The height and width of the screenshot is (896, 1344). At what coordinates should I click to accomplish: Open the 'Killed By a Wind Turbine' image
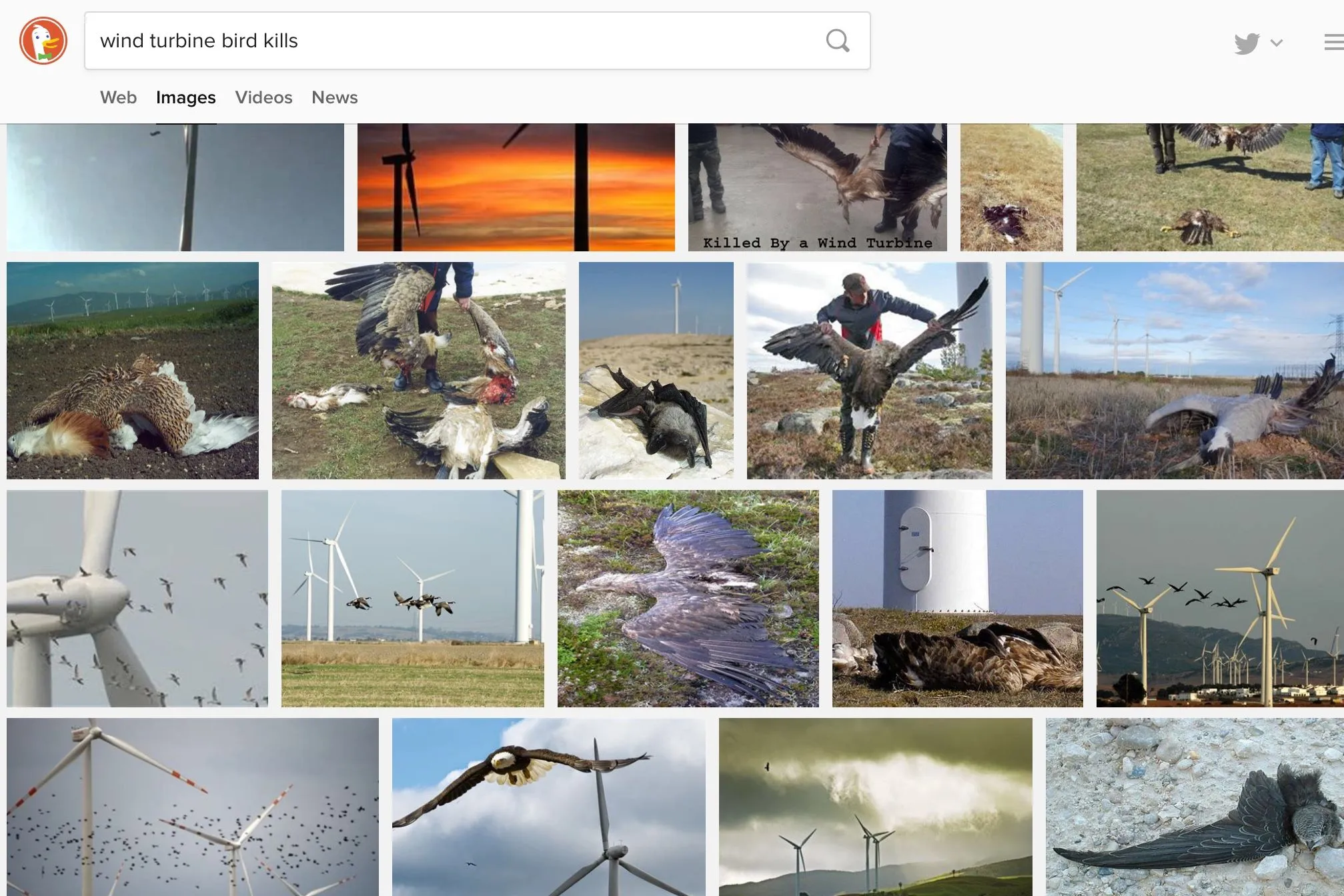tap(817, 187)
